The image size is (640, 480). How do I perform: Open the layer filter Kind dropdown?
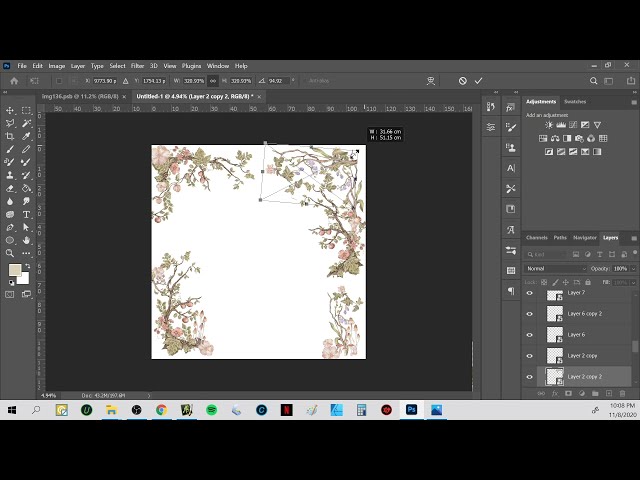[x=547, y=254]
